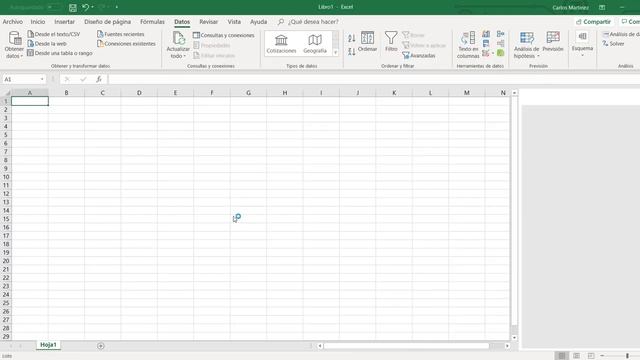The width and height of the screenshot is (640, 360).
Task: Click the vertical scrollbar down arrow
Action: click(514, 338)
